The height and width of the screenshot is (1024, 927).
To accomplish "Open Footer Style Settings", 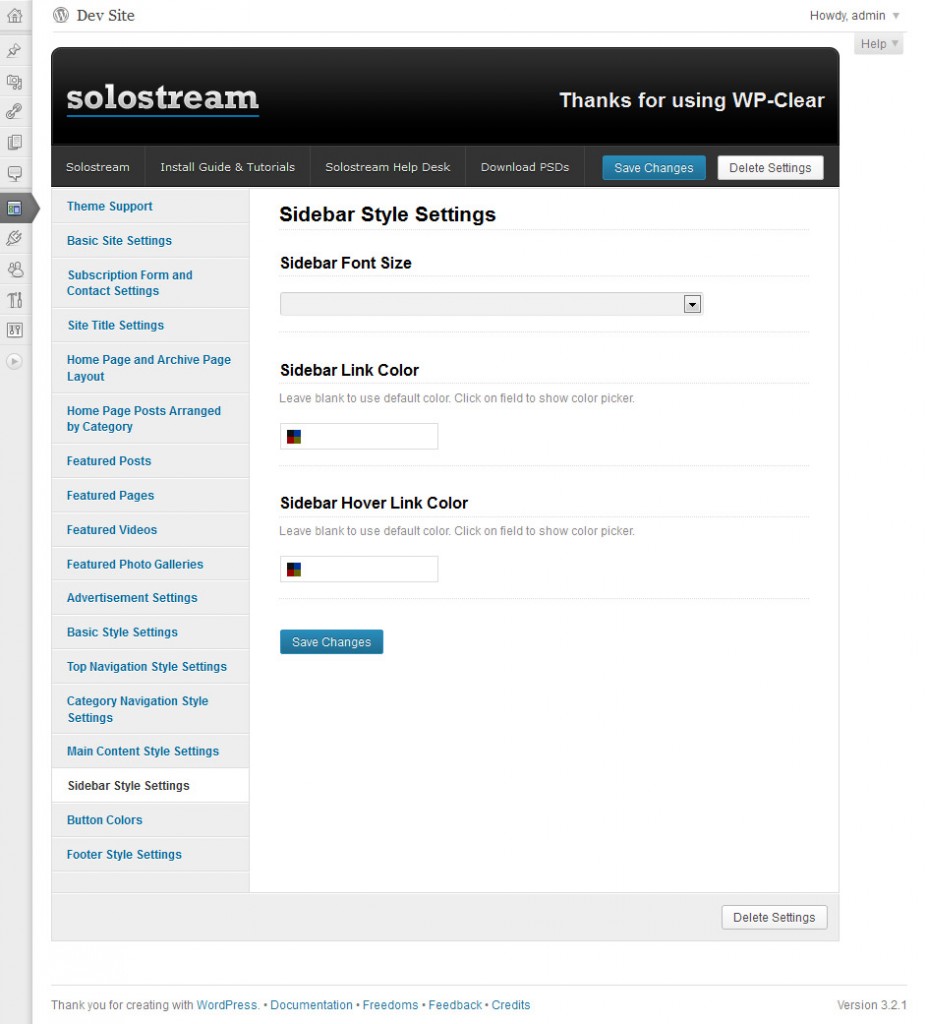I will coord(150,854).
